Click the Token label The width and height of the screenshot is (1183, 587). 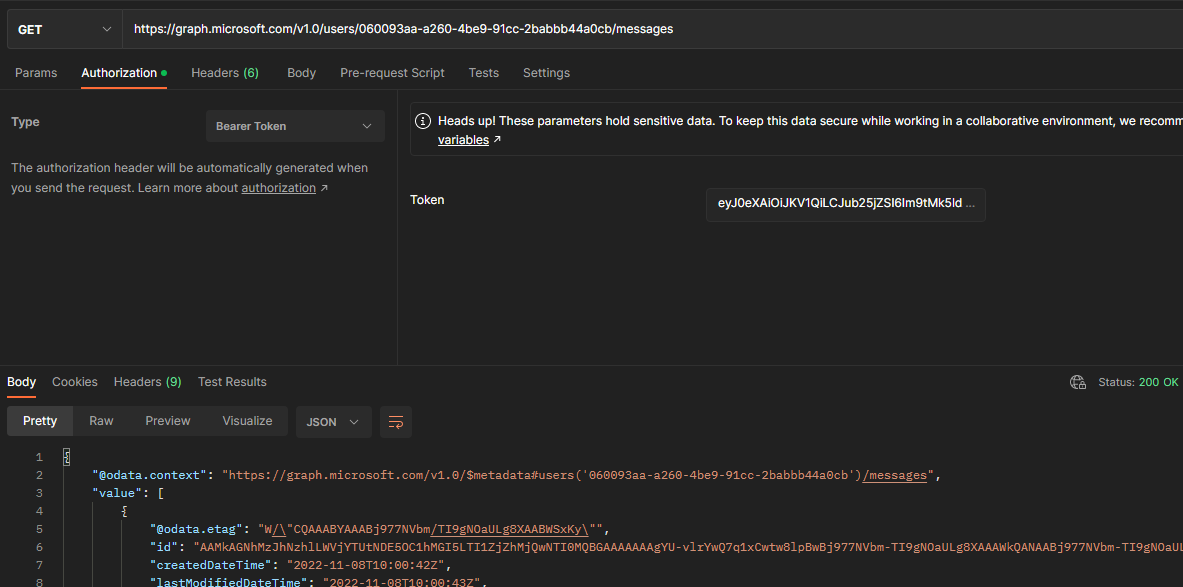[427, 200]
